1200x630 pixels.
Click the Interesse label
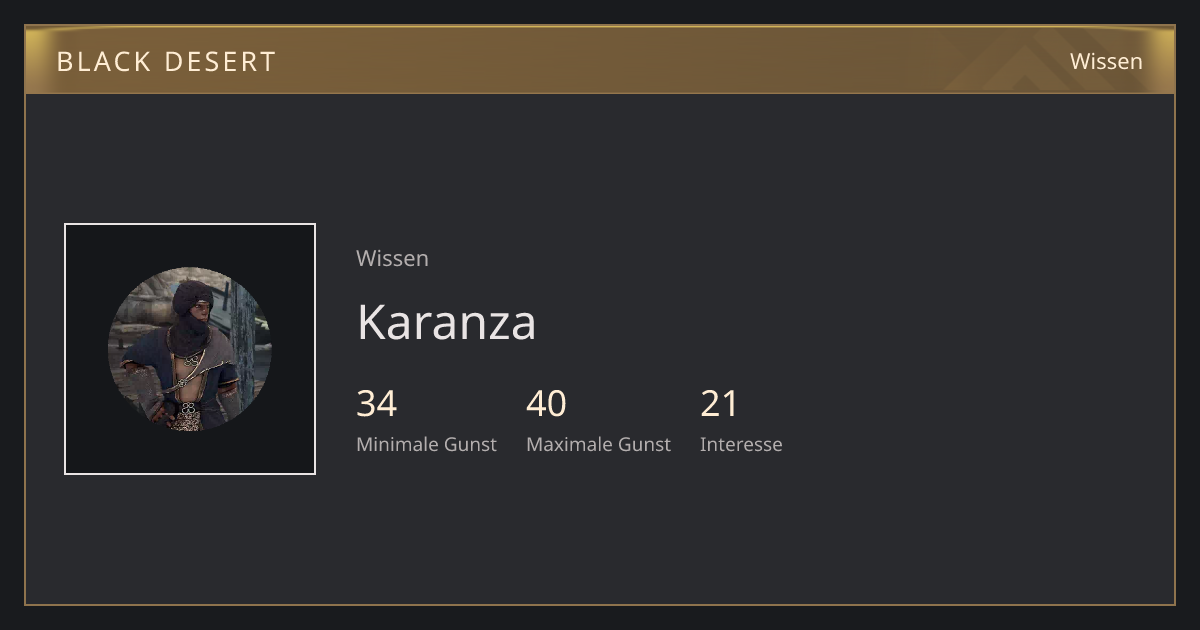pos(741,445)
